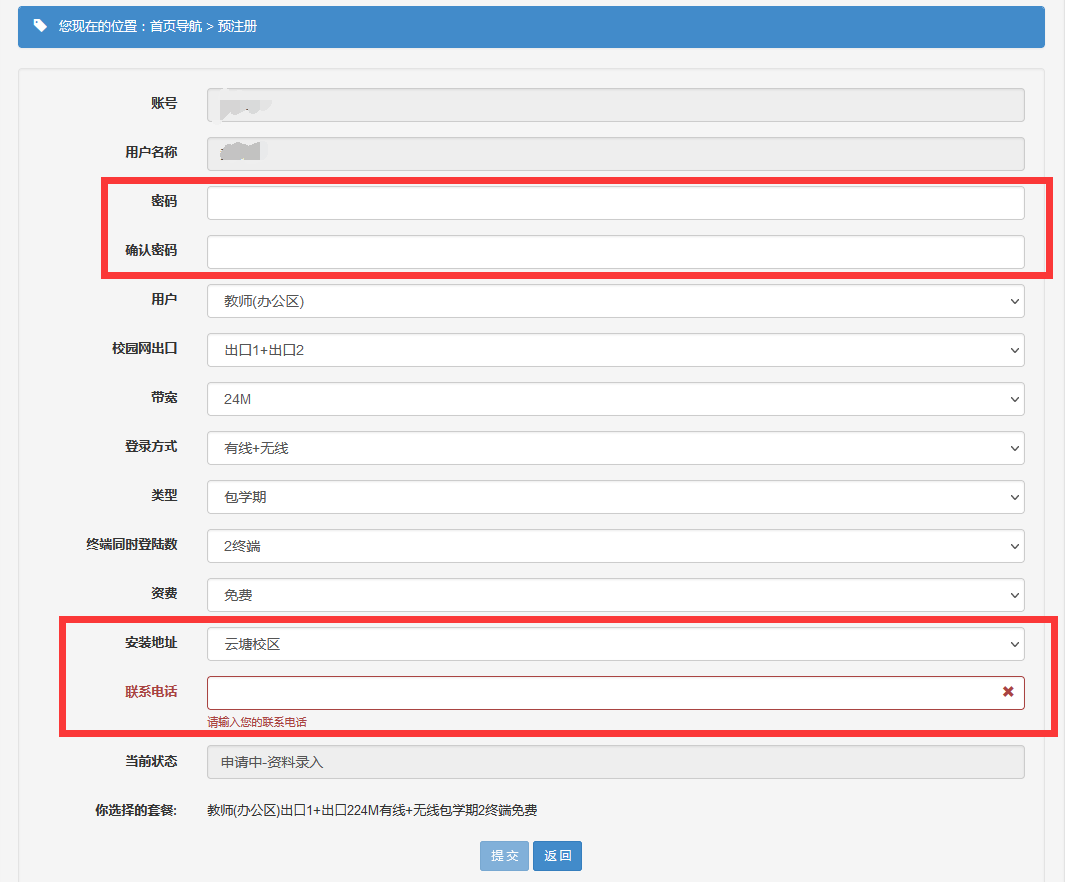
Task: Click the 联系电话 phone input field
Action: pos(600,693)
